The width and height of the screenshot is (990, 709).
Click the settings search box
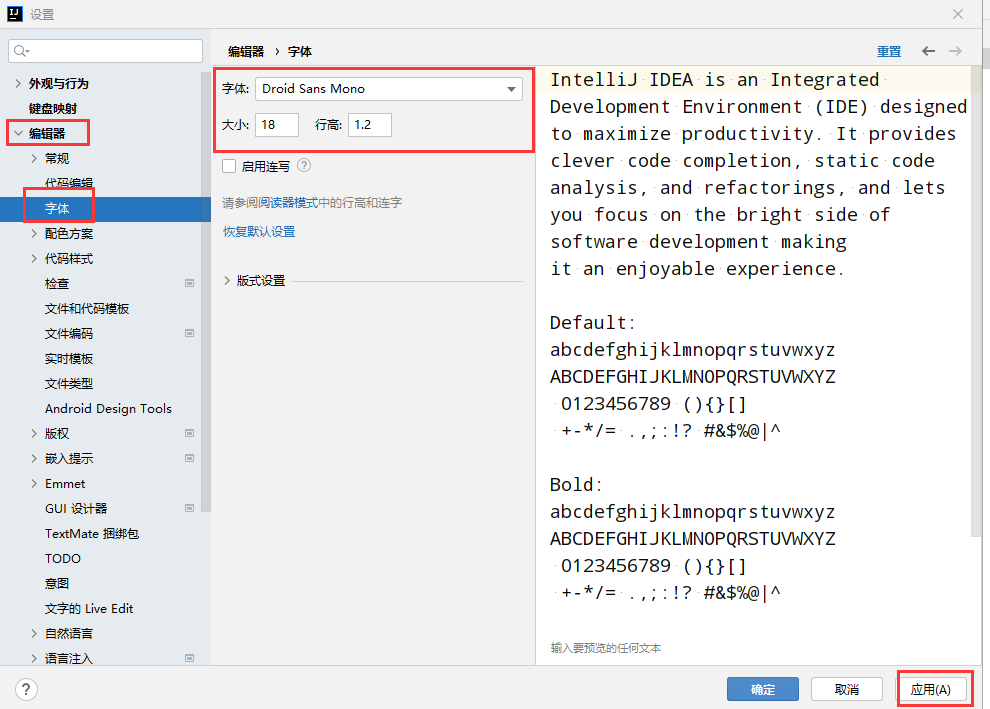click(x=106, y=51)
